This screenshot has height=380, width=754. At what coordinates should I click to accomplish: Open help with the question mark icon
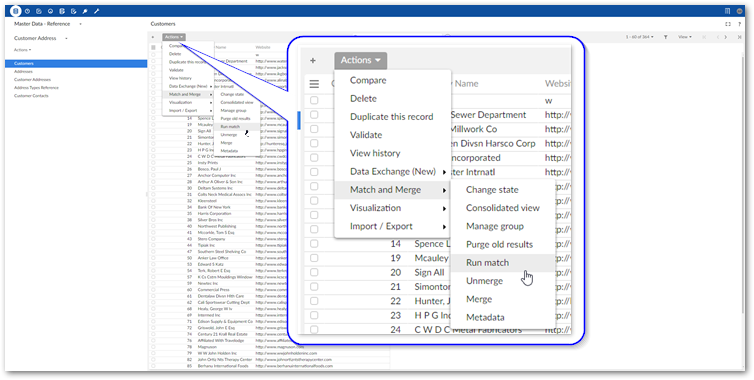[739, 24]
